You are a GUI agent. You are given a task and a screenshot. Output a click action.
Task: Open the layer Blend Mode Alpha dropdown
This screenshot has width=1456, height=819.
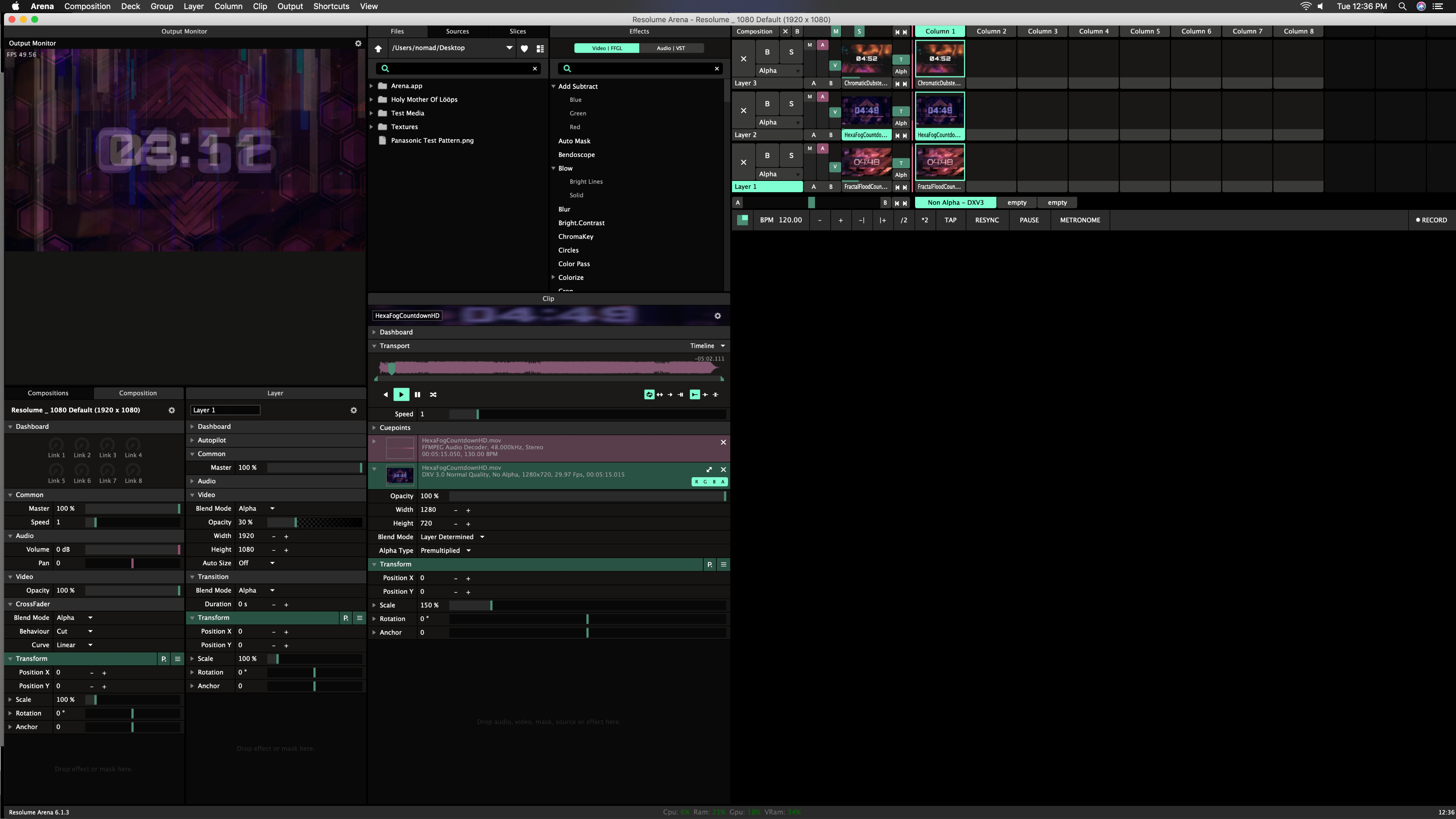(x=256, y=508)
